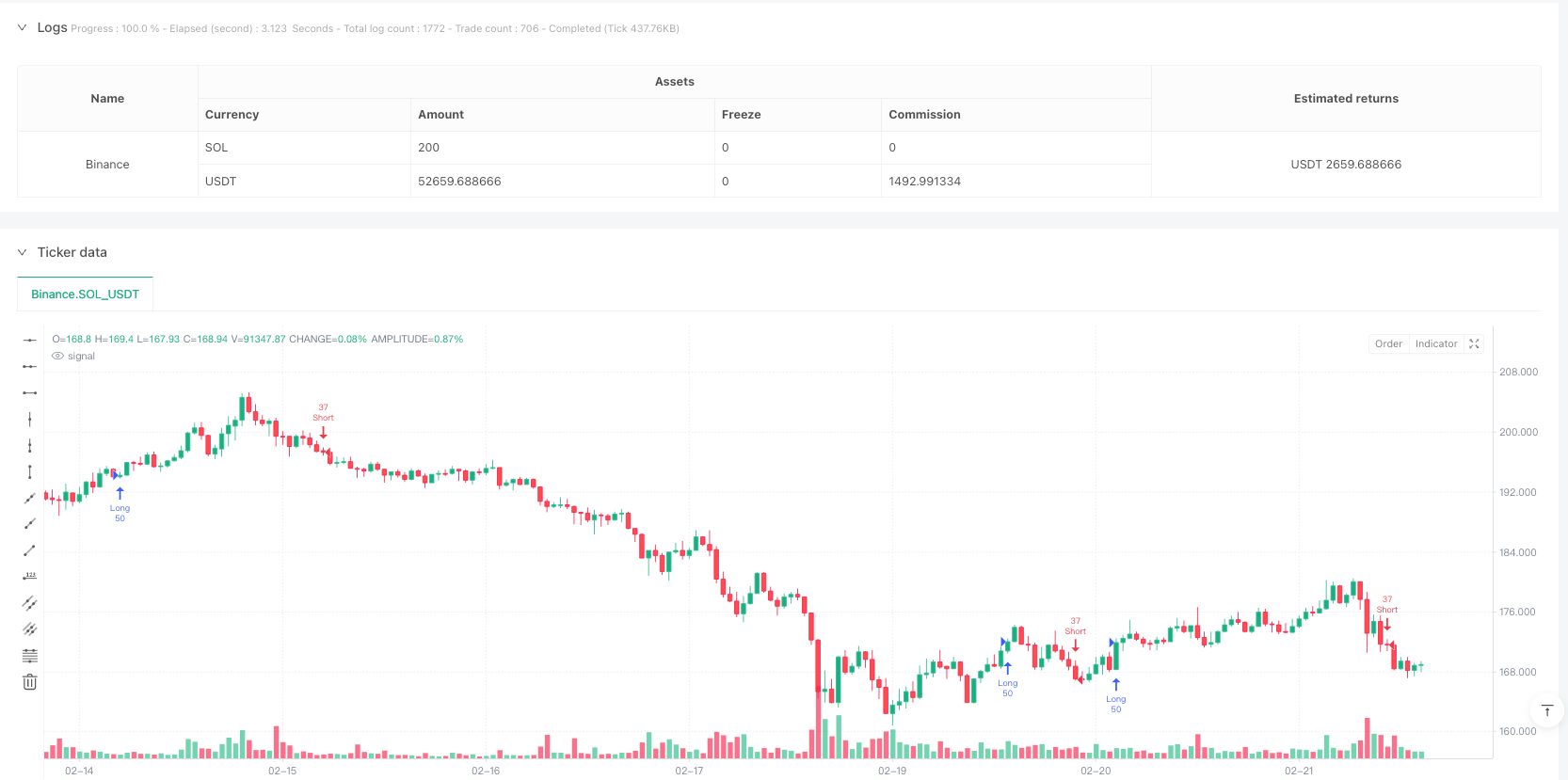Click the first 37 Short signal marker
The width and height of the screenshot is (1568, 780).
click(323, 421)
